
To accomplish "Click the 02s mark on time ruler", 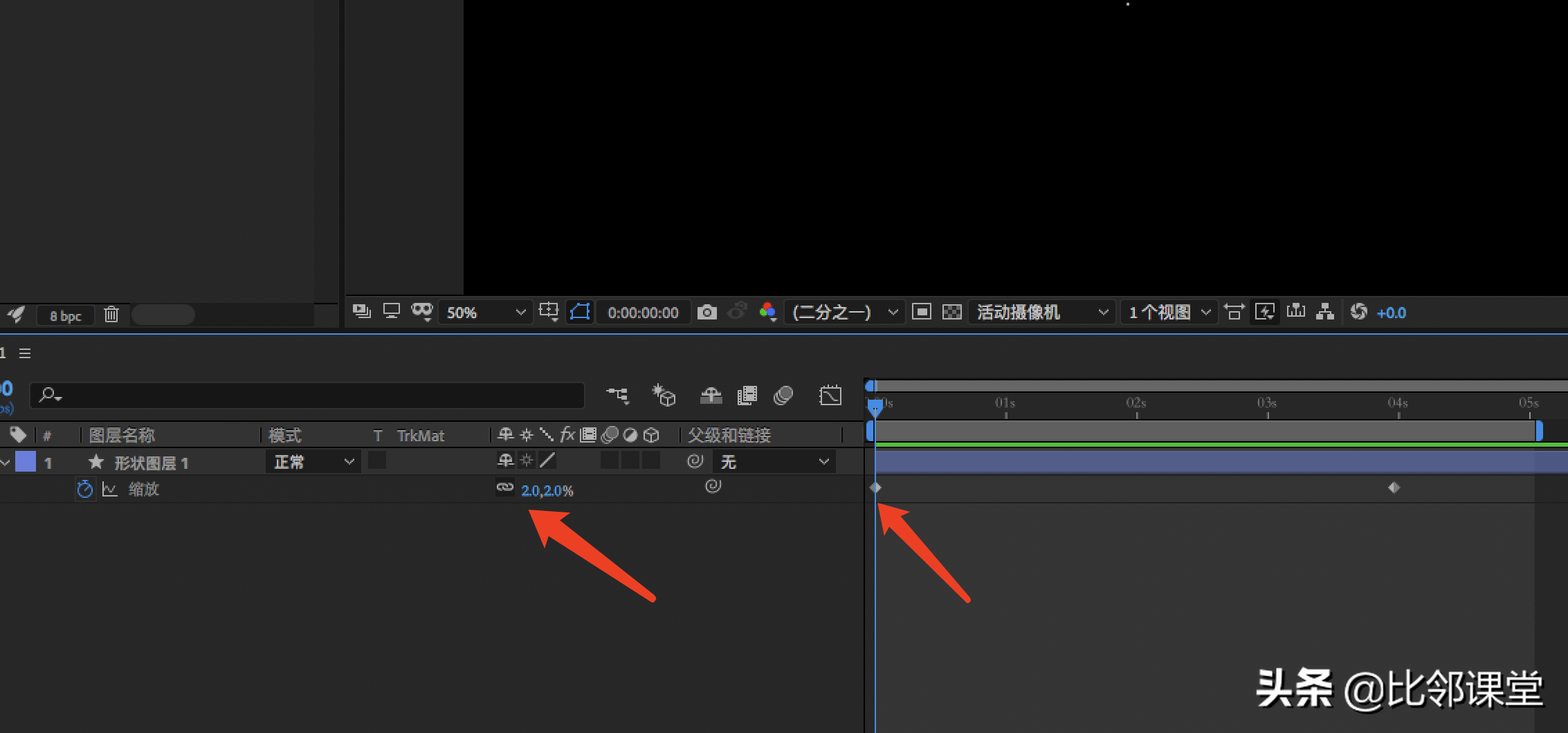I will (x=1136, y=403).
